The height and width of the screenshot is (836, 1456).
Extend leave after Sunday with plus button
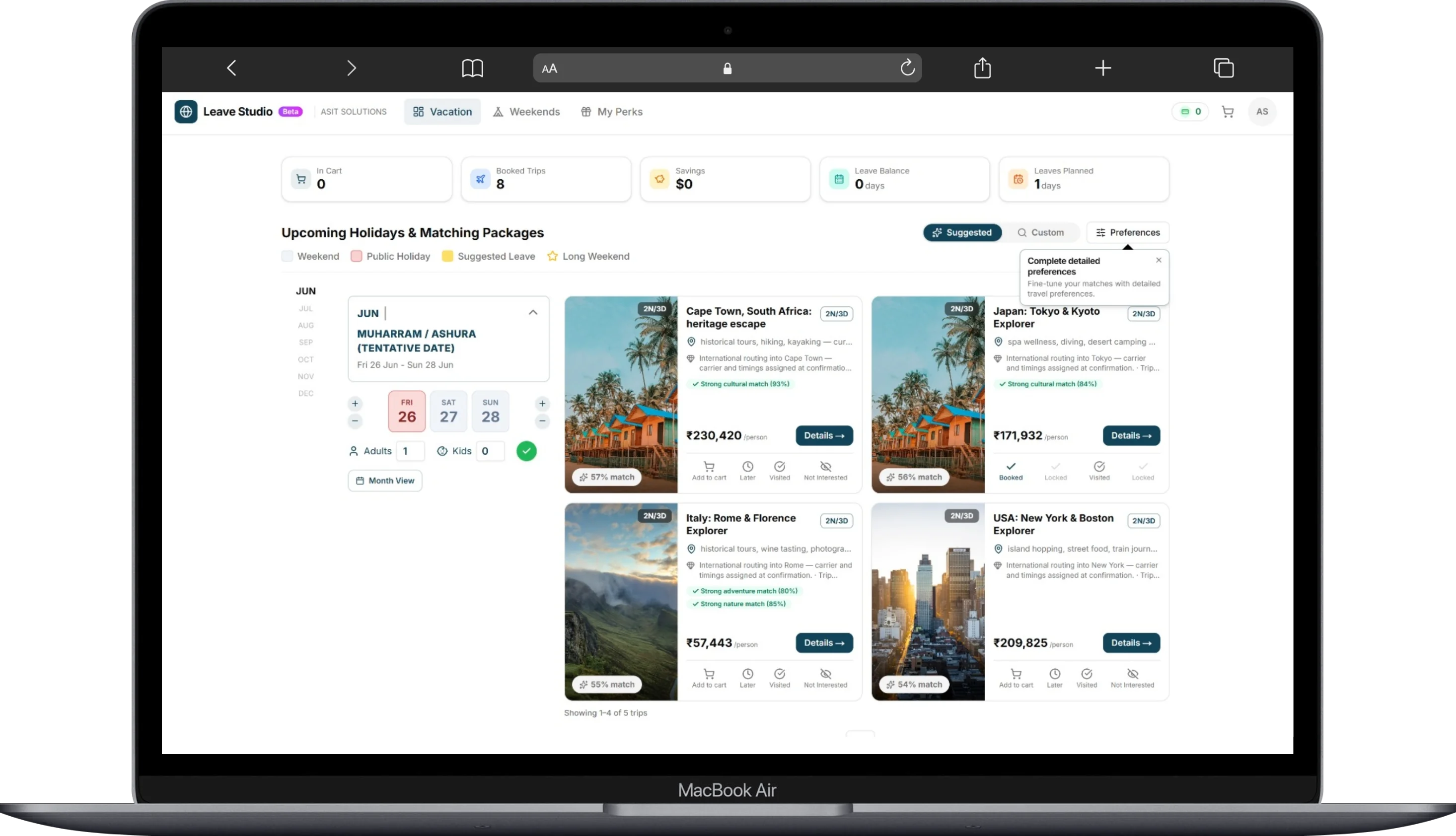click(542, 403)
